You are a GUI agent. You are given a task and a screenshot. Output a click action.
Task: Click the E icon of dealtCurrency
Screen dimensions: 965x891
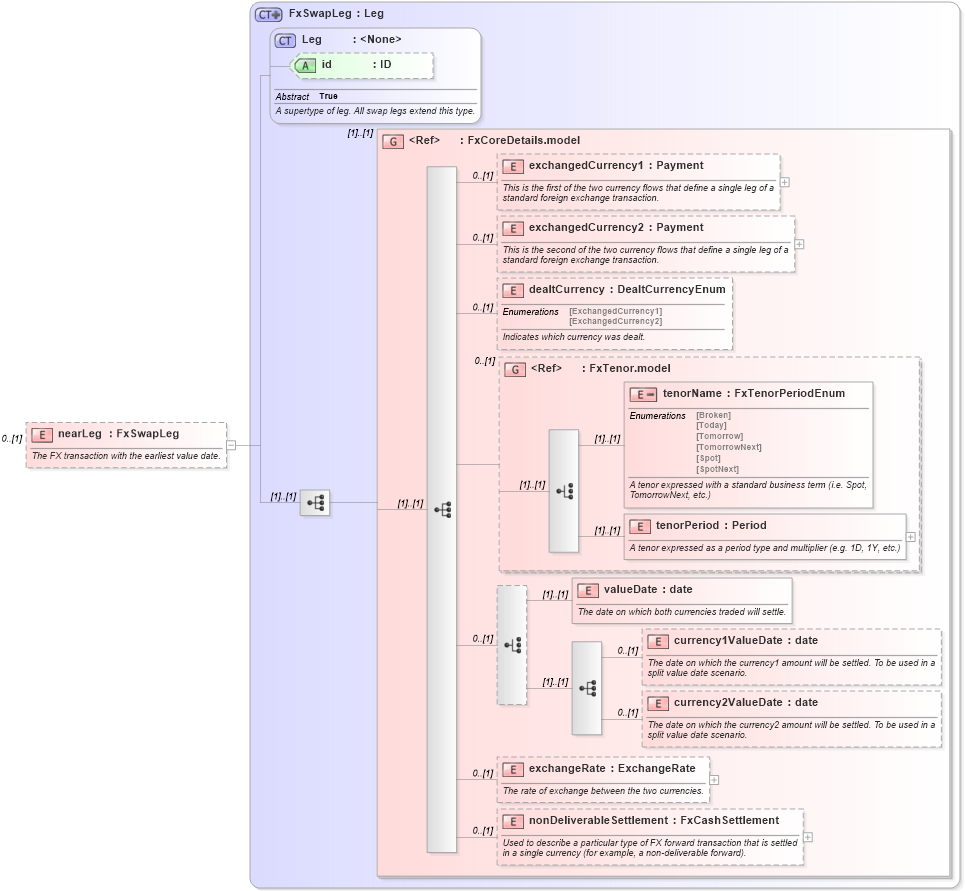point(513,290)
